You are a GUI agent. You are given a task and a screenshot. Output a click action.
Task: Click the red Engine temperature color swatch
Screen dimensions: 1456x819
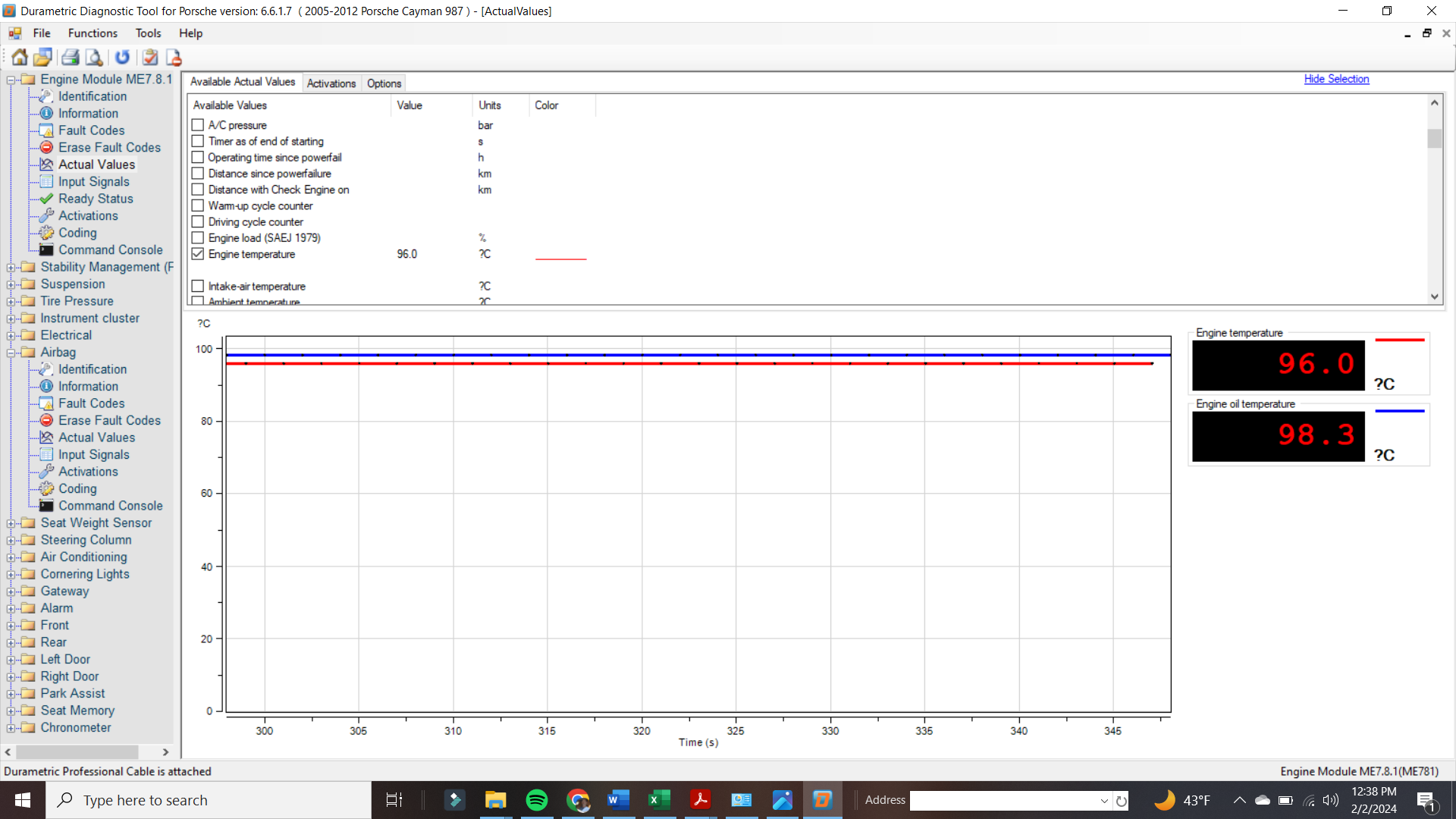(x=560, y=259)
